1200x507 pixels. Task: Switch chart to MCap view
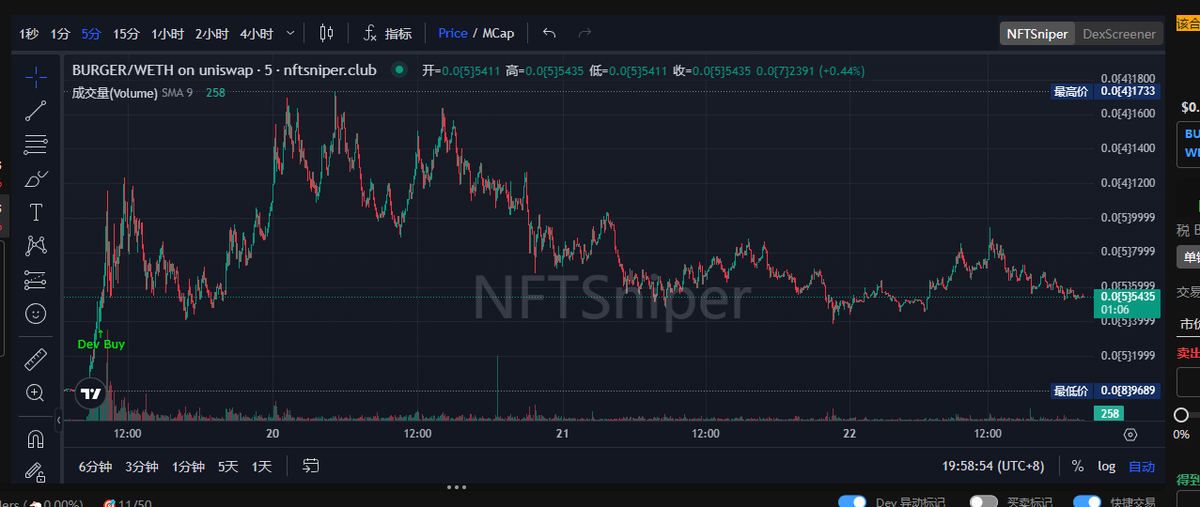tap(498, 33)
